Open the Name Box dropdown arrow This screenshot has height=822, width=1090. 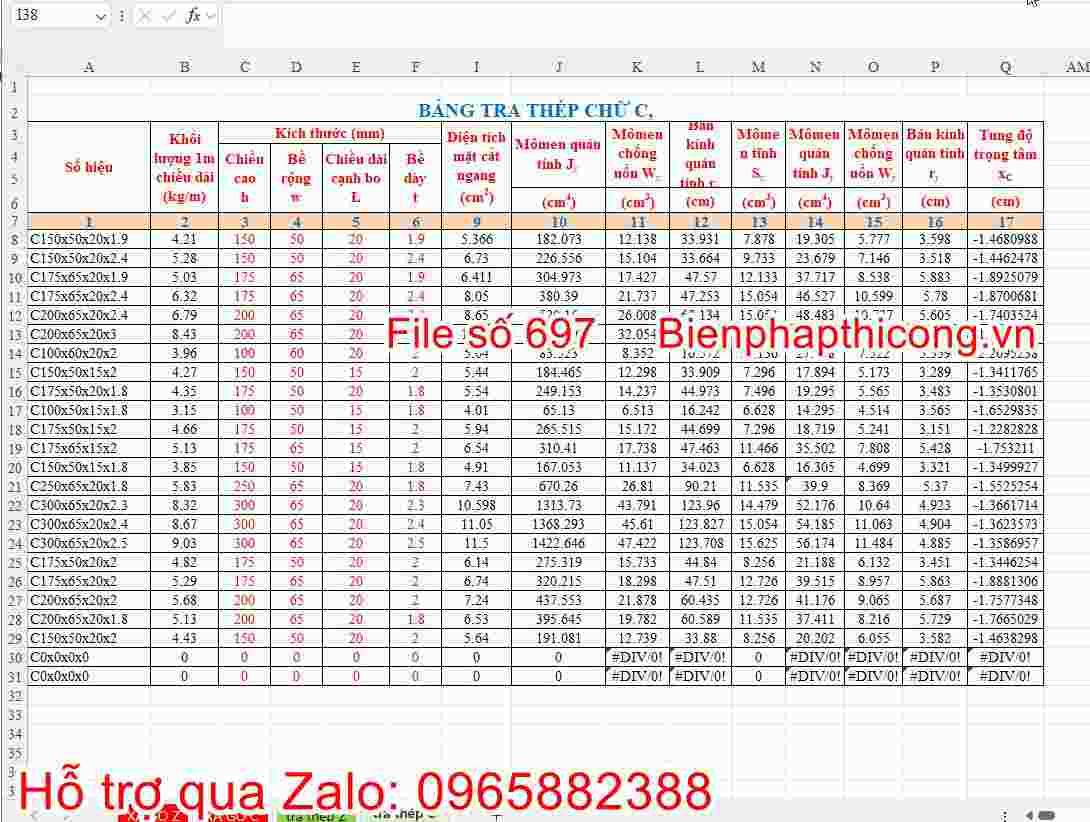100,15
